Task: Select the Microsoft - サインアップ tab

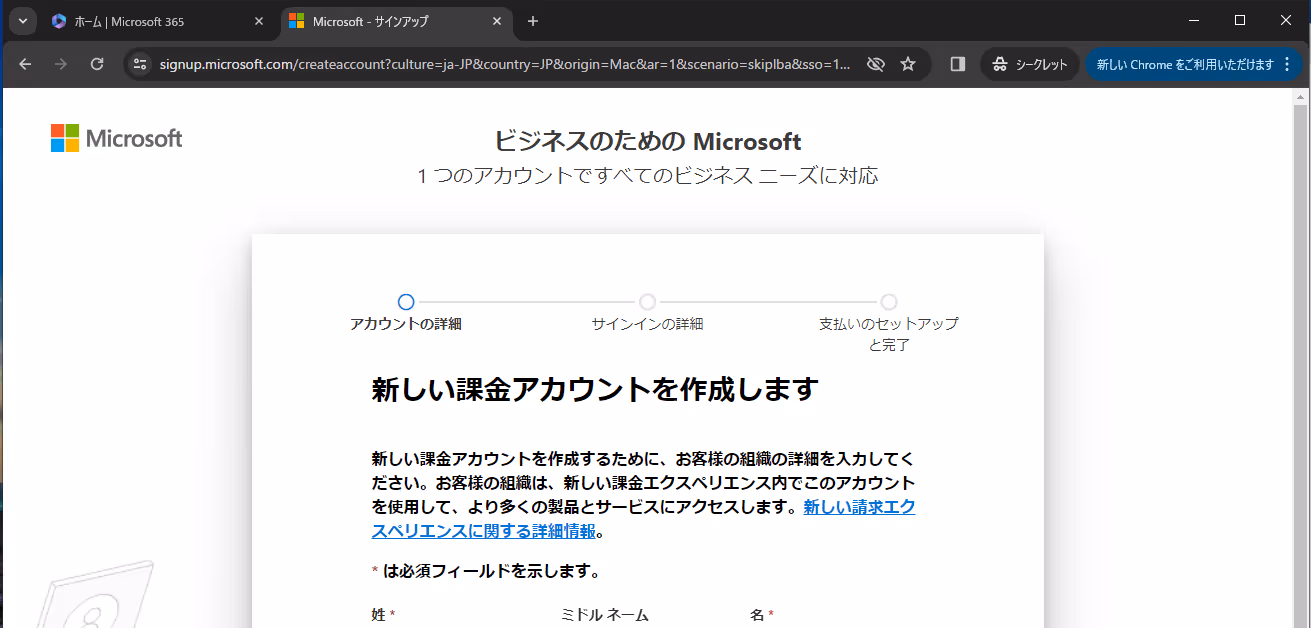Action: coord(395,21)
